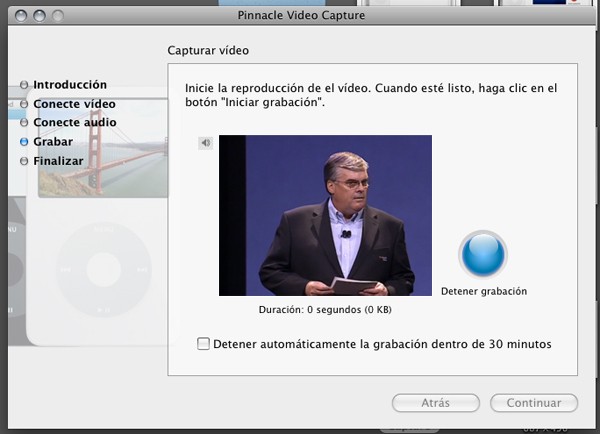Mute audio with the speaker icon
The height and width of the screenshot is (434, 600).
point(205,143)
